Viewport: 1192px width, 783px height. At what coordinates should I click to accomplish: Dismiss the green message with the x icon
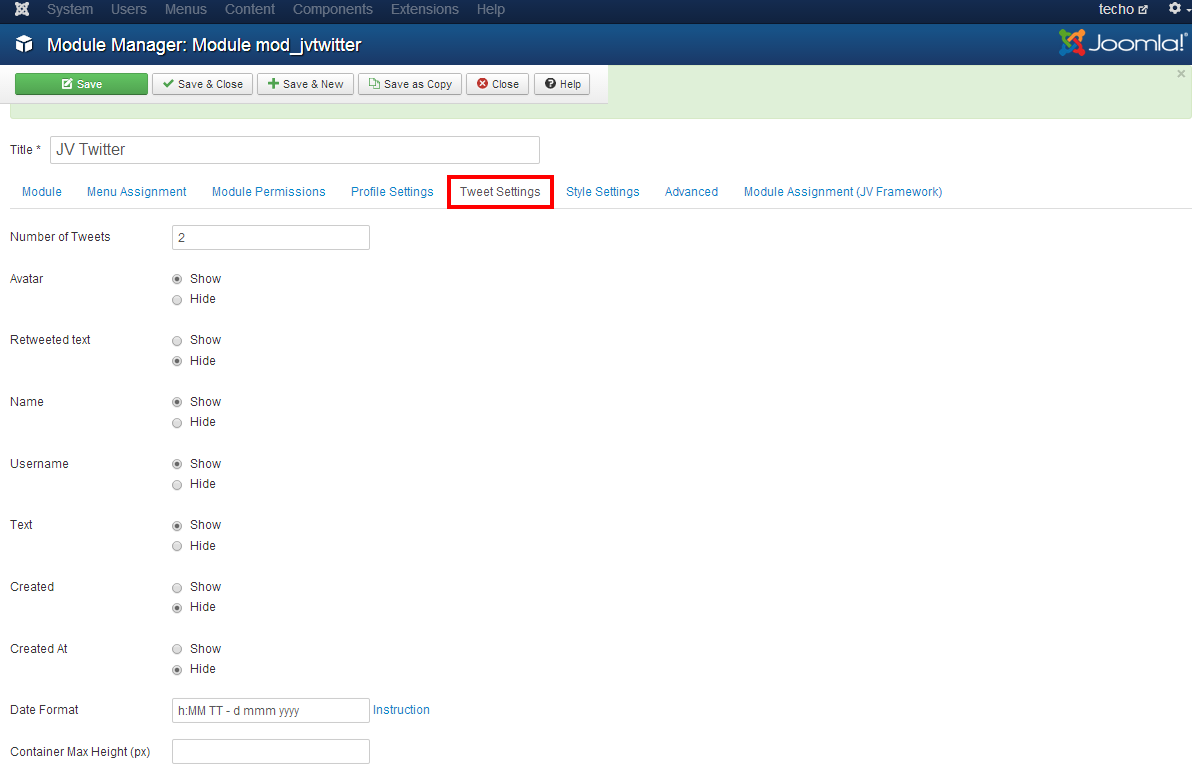pyautogui.click(x=1181, y=74)
